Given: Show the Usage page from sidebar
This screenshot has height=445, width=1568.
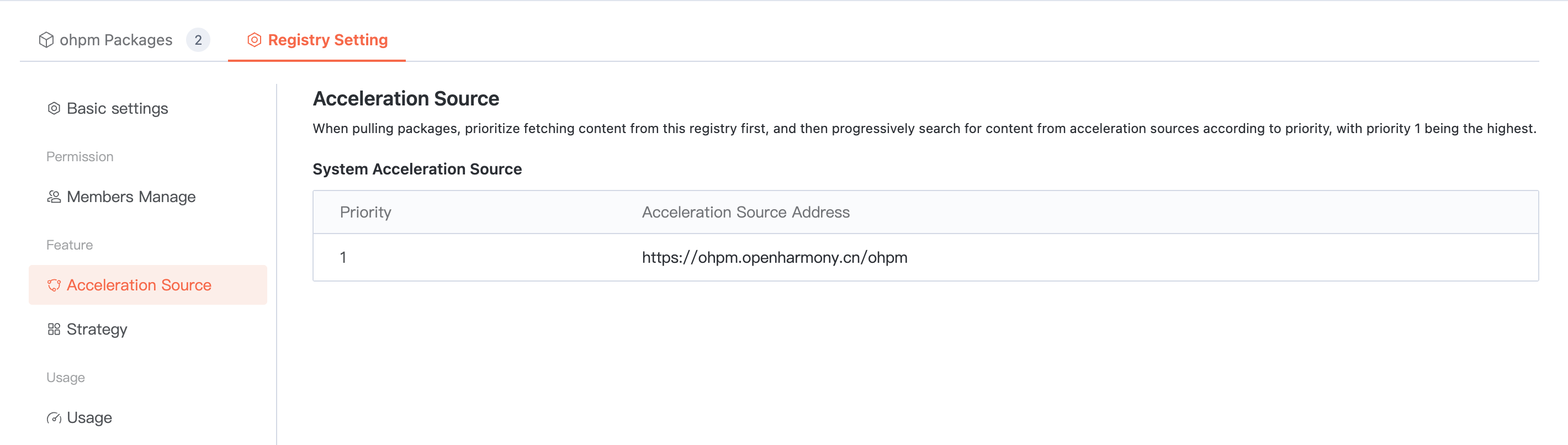Looking at the screenshot, I should 89,417.
